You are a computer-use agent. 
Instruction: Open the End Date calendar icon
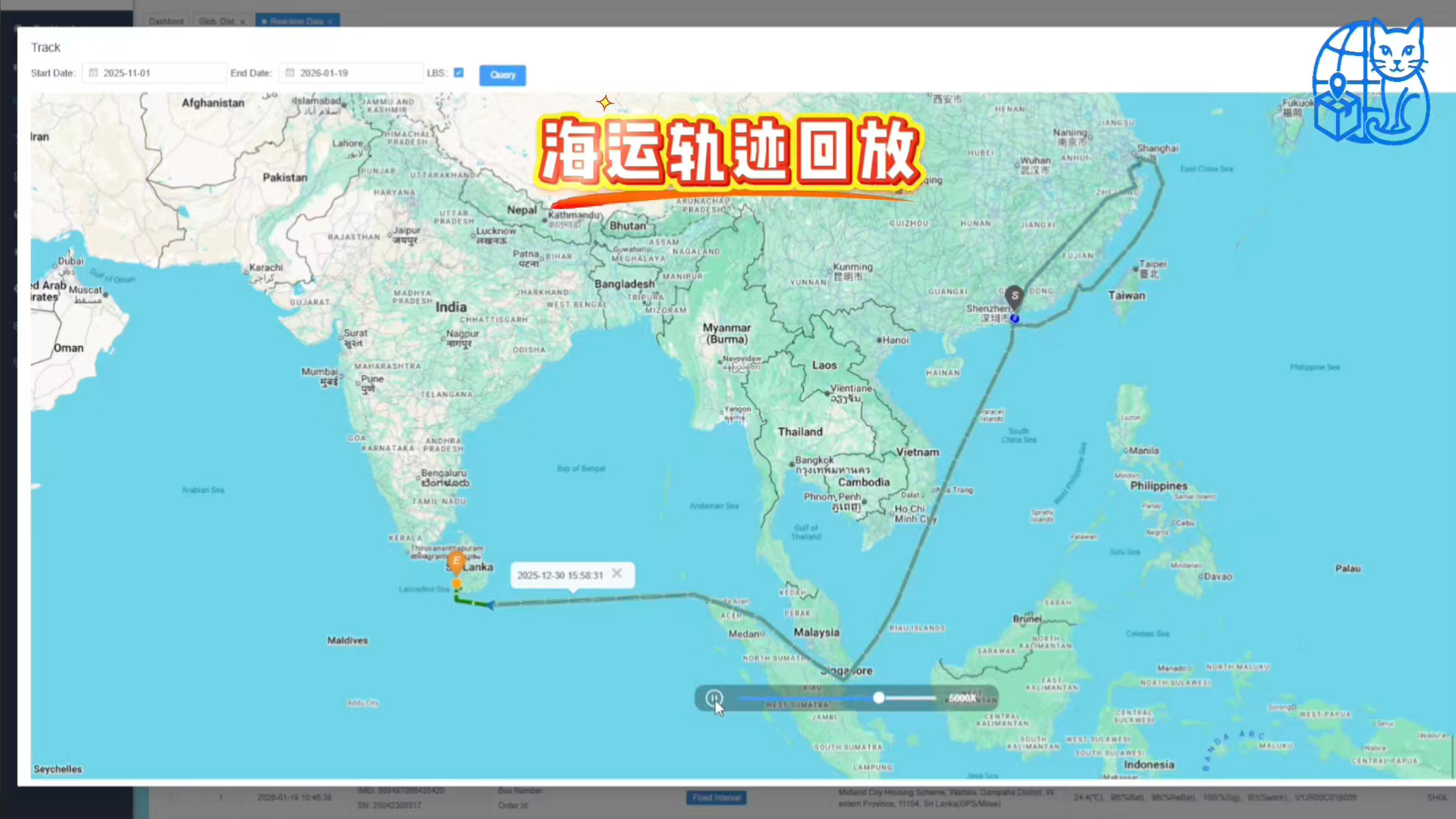pyautogui.click(x=290, y=73)
